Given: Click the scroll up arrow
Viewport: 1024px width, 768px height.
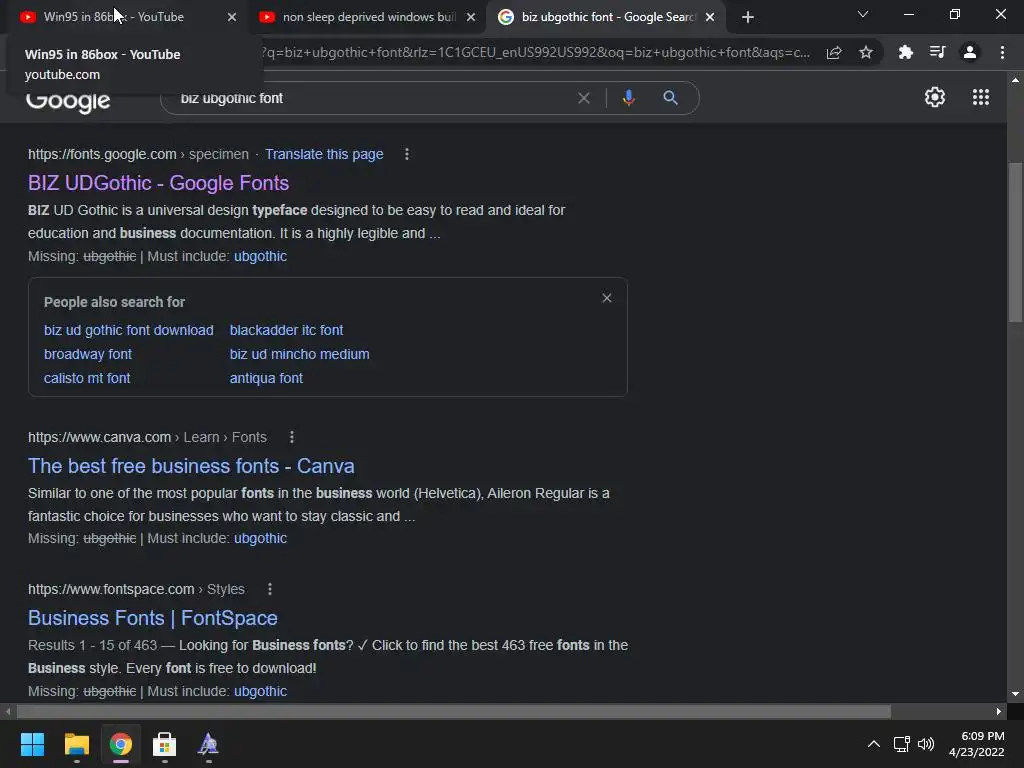Looking at the screenshot, I should [x=1015, y=80].
